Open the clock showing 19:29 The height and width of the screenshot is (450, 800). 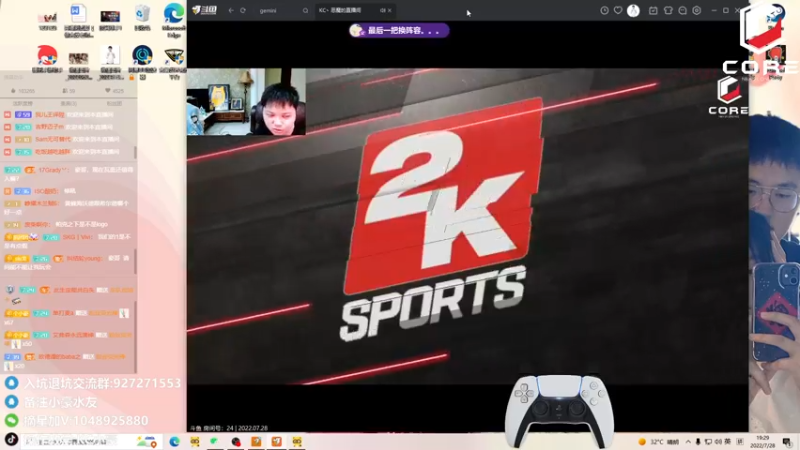click(762, 442)
